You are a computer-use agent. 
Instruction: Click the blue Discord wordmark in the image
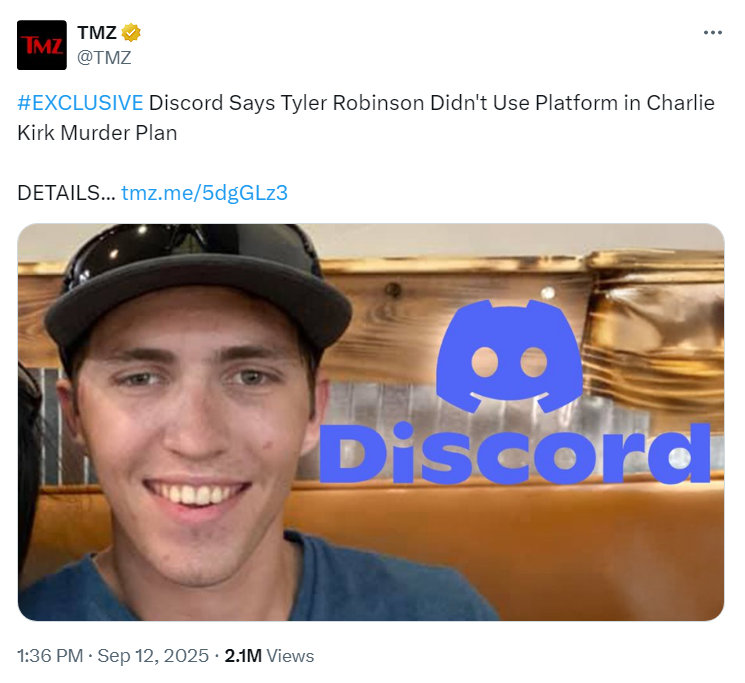pos(515,453)
